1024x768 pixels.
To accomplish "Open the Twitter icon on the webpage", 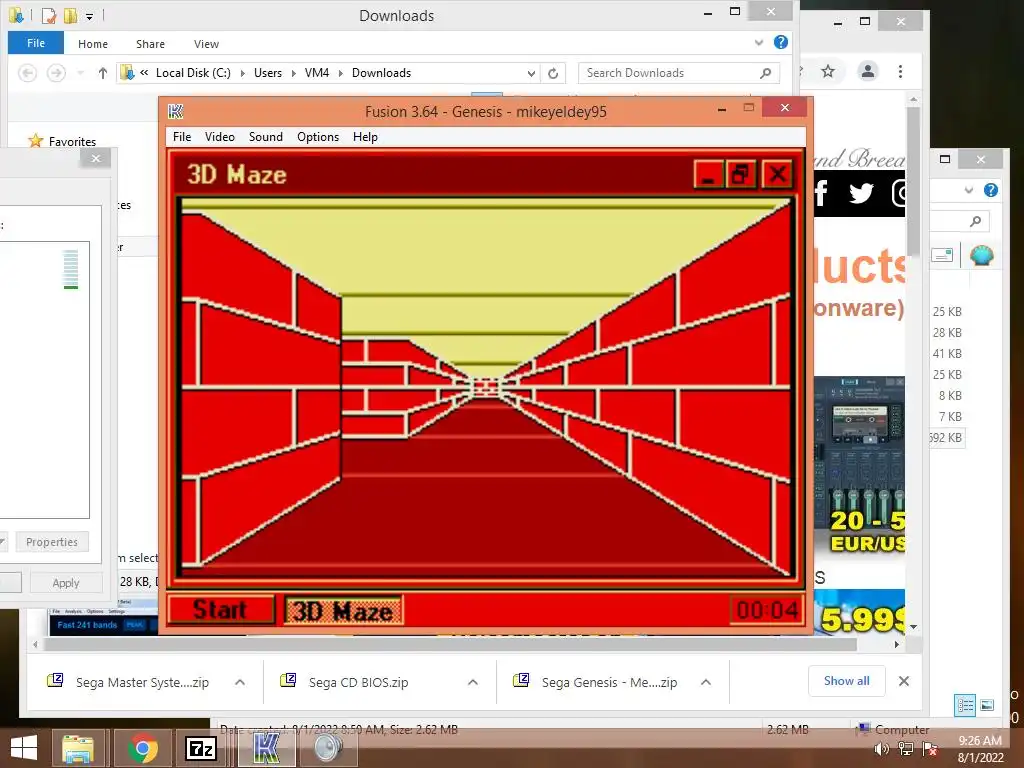I will [861, 193].
